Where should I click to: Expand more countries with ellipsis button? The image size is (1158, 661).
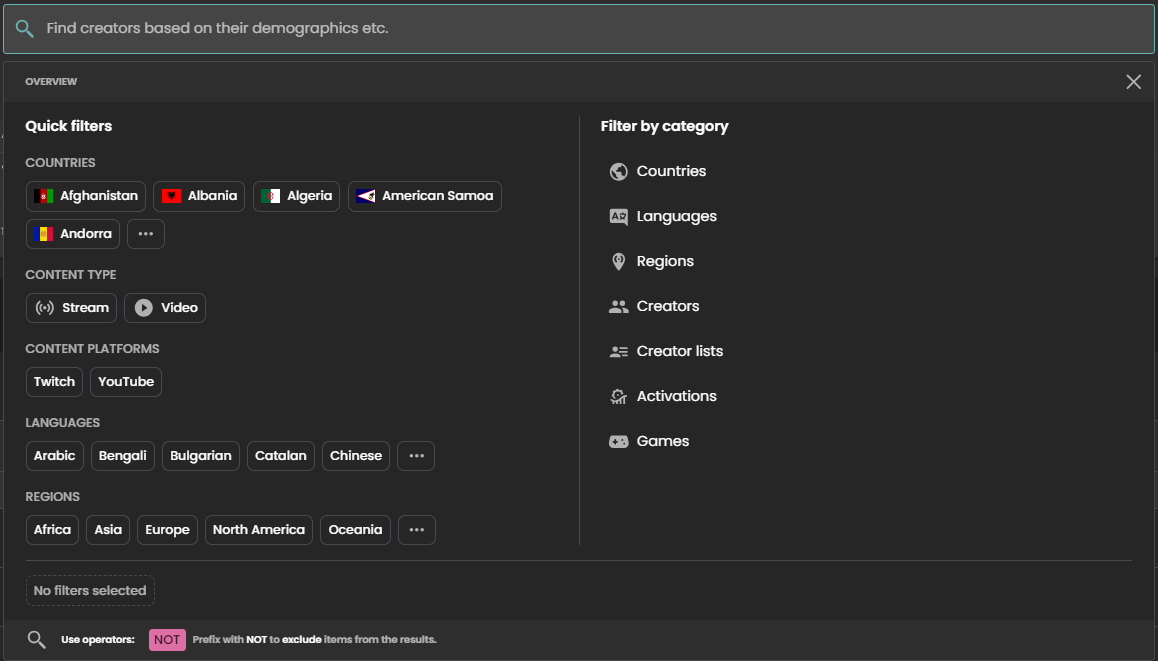pyautogui.click(x=146, y=234)
